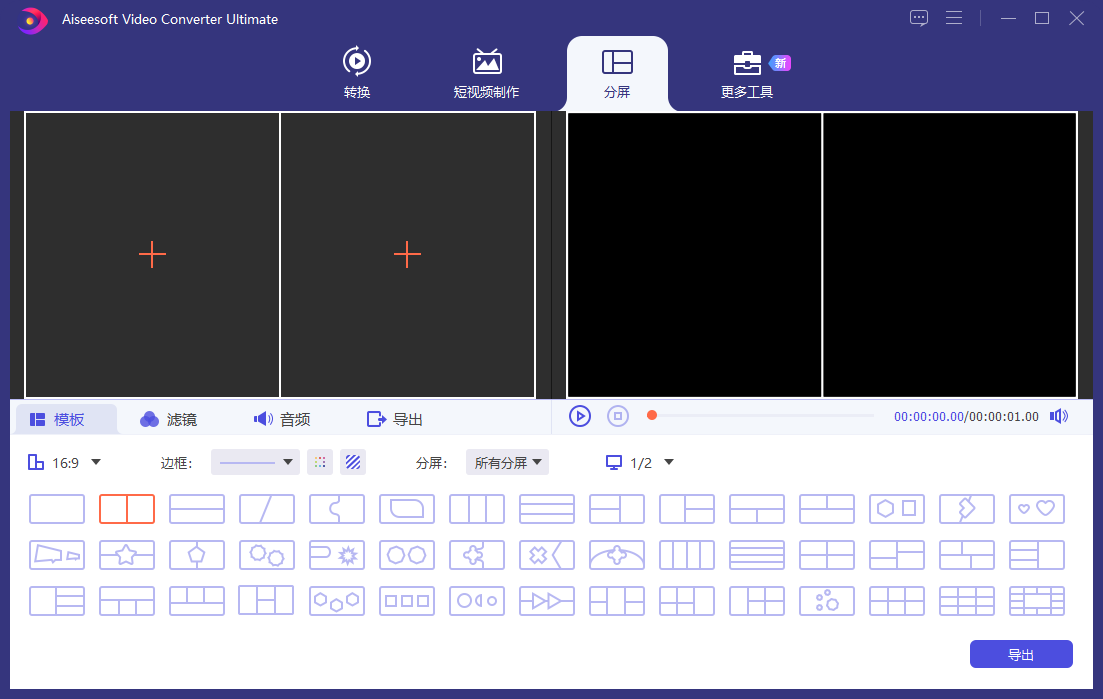
Task: Click the first plus icon to add video
Action: (152, 254)
